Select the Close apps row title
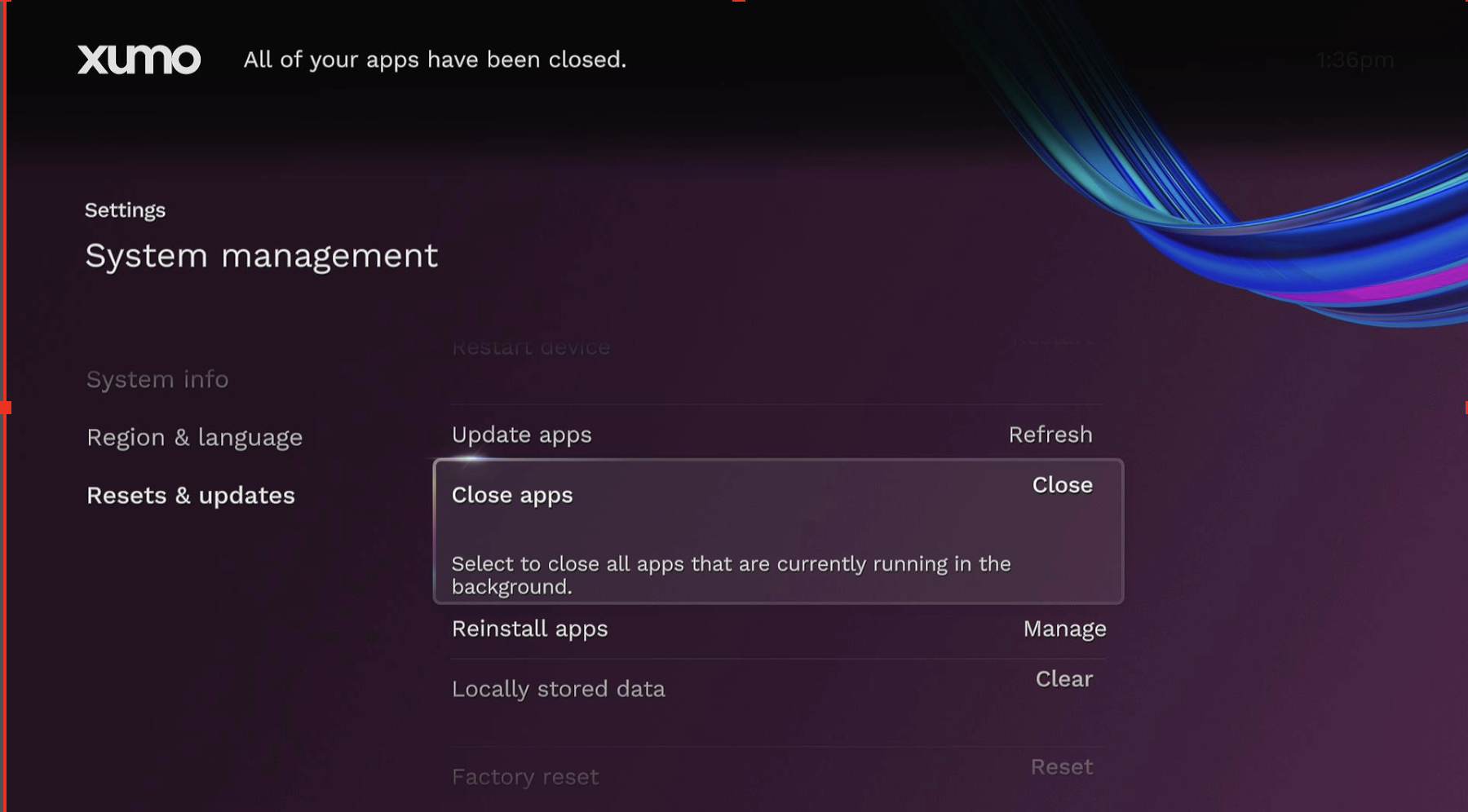The height and width of the screenshot is (812, 1468). [x=512, y=496]
